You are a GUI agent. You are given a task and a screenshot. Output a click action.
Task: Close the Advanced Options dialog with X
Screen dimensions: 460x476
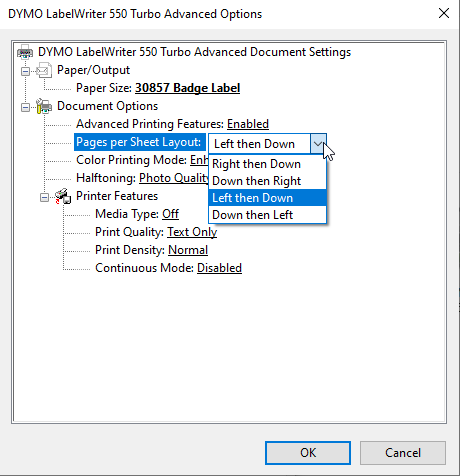click(x=444, y=14)
